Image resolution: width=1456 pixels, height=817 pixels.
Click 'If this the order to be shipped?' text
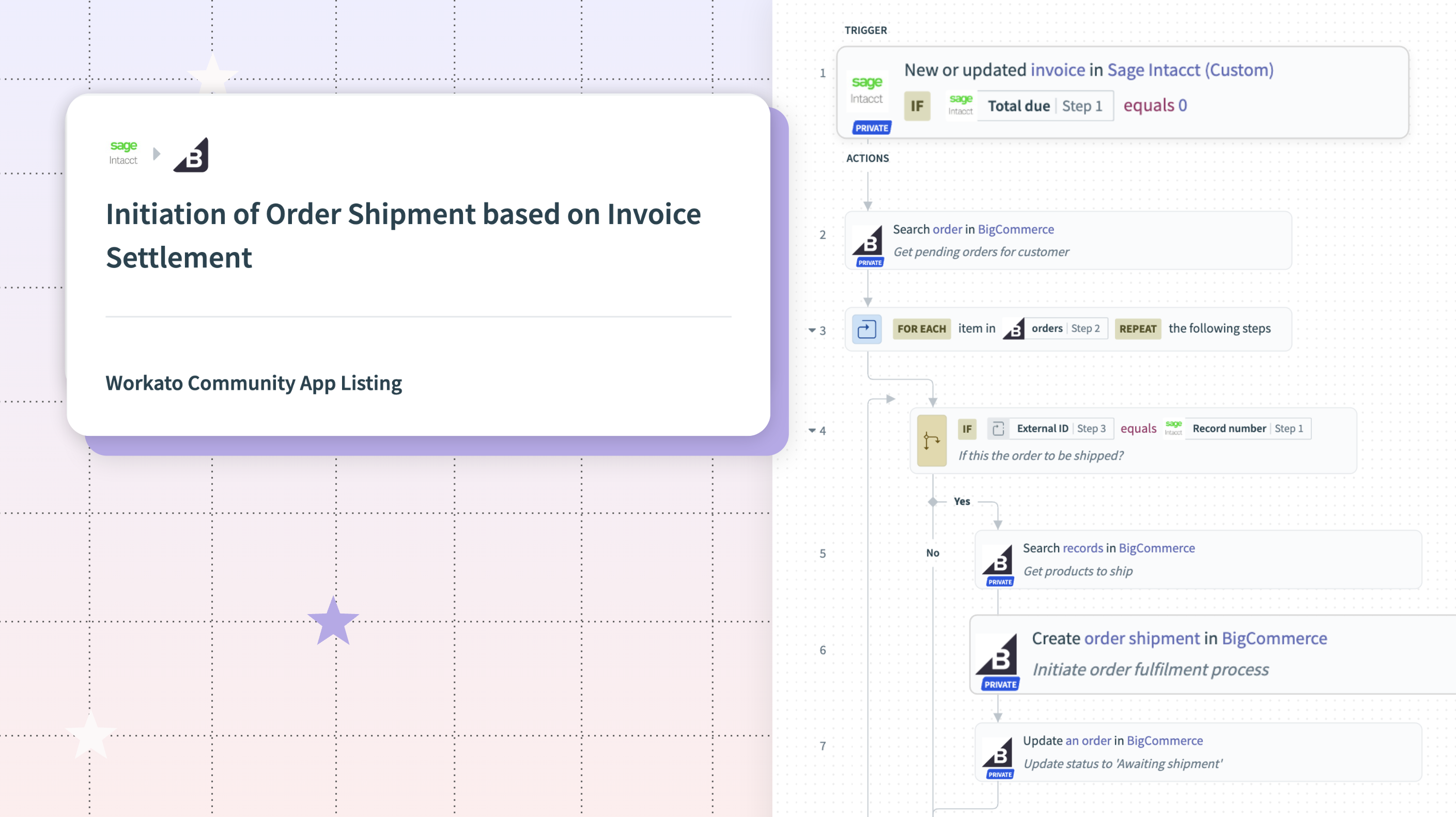[1041, 456]
